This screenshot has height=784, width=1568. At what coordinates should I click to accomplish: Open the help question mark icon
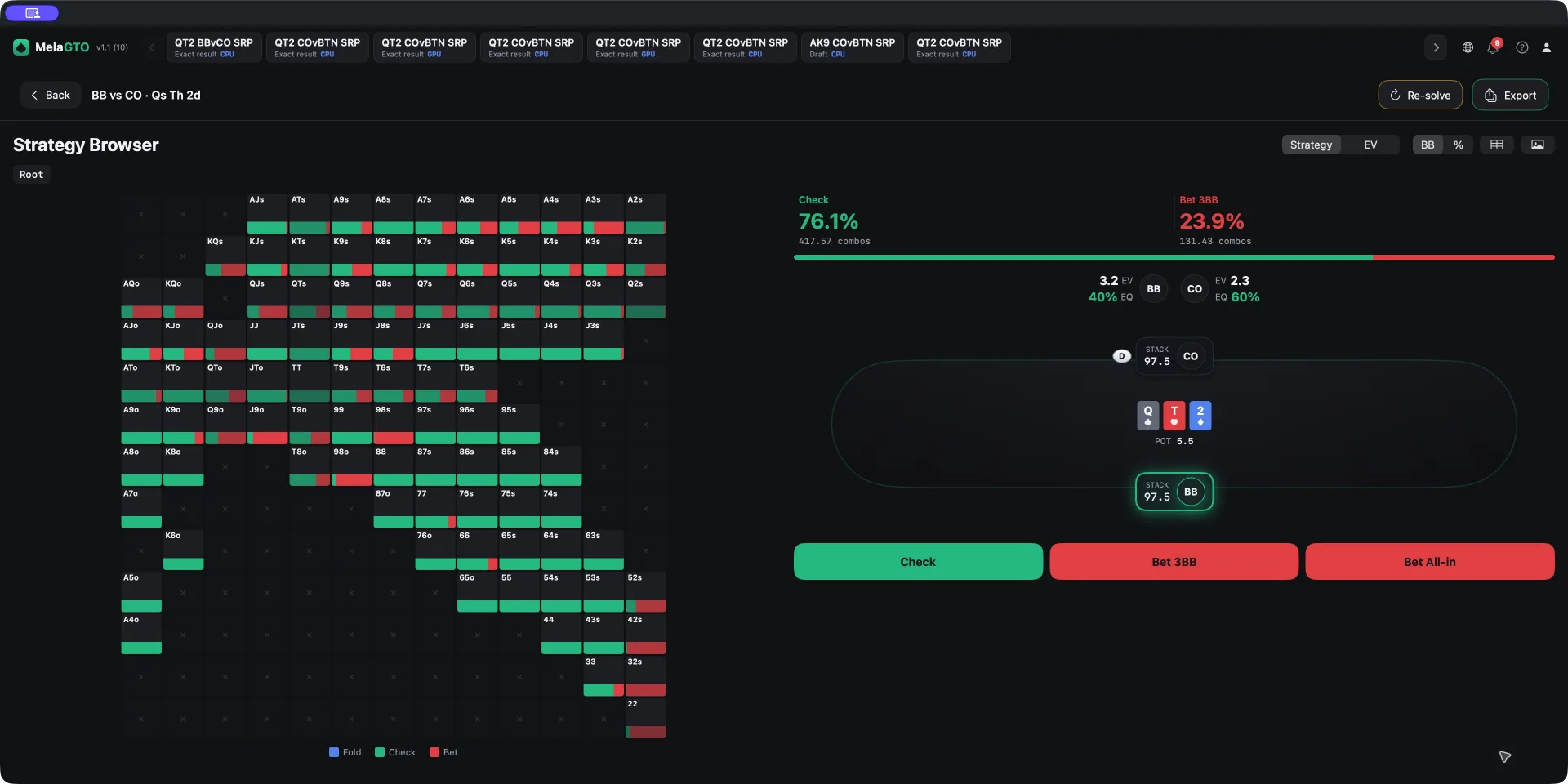(x=1522, y=47)
